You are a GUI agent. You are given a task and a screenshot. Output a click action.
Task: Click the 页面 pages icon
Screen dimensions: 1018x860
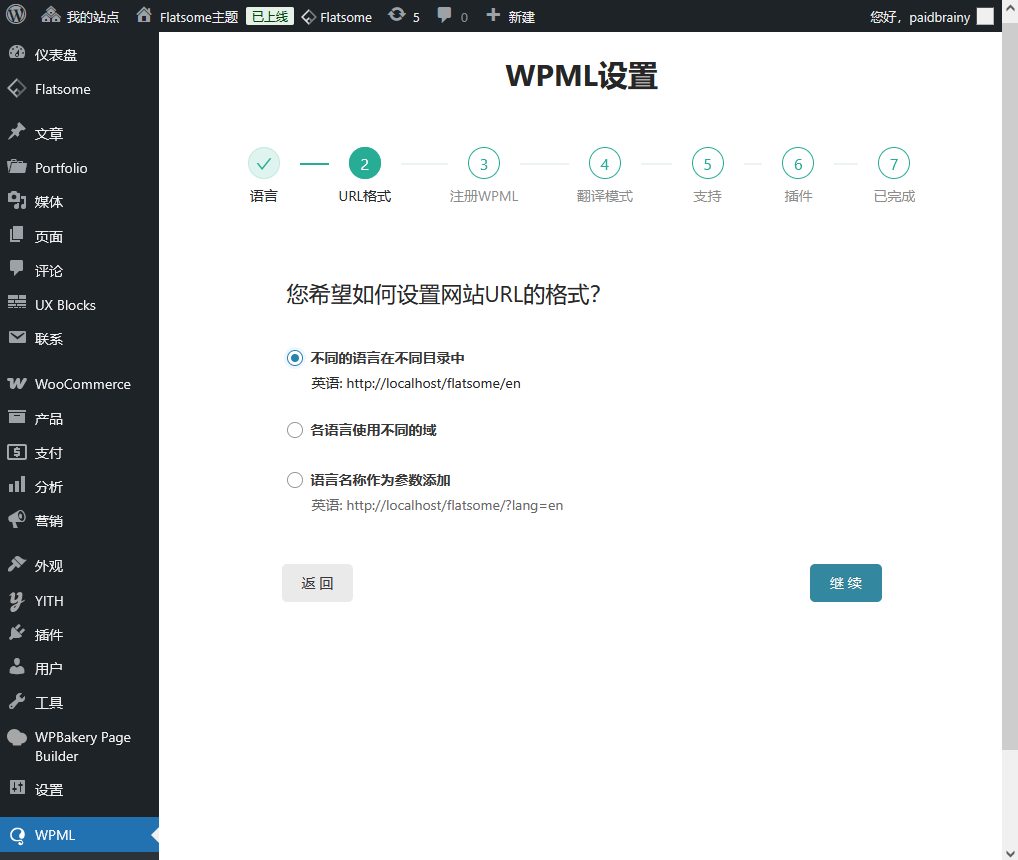[x=17, y=235]
